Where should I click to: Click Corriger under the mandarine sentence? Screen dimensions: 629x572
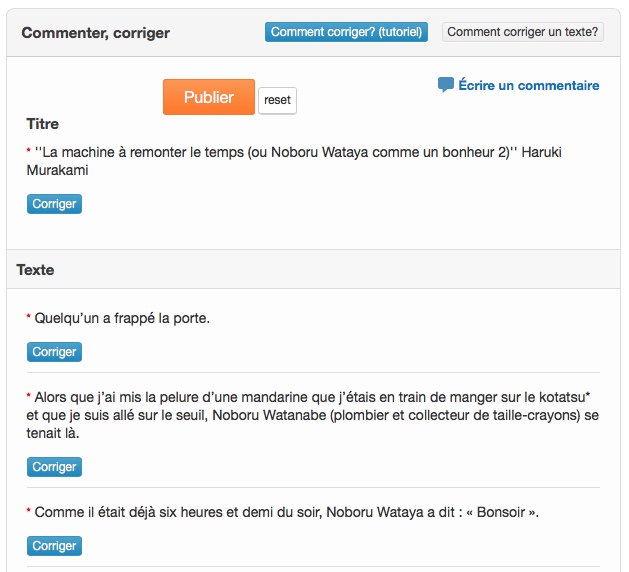54,467
